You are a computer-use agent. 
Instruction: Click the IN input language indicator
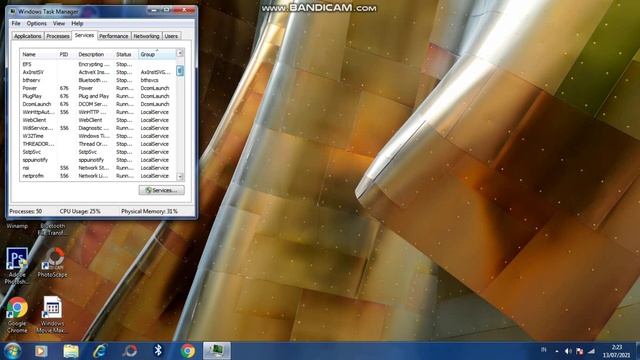(544, 350)
